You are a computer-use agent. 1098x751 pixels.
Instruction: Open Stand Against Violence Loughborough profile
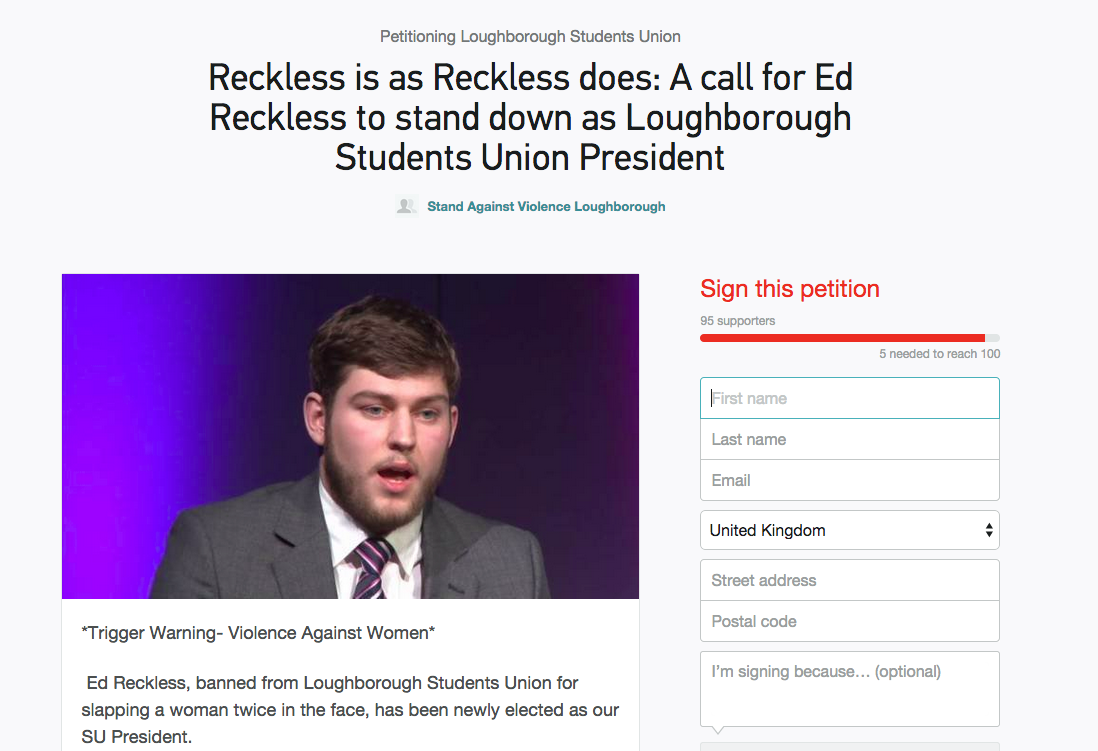[x=546, y=207]
